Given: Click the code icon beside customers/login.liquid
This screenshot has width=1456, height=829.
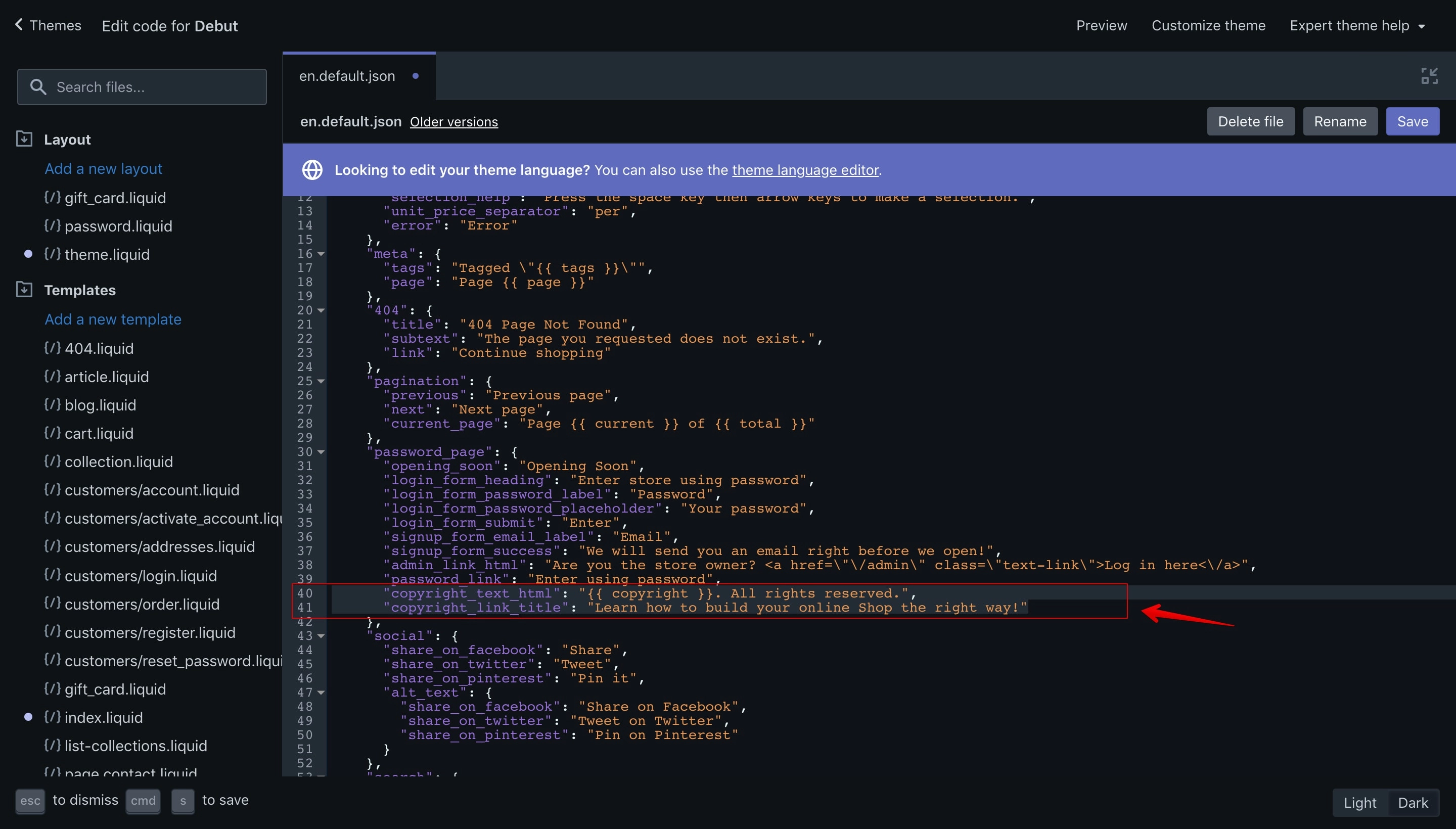Looking at the screenshot, I should pyautogui.click(x=53, y=575).
